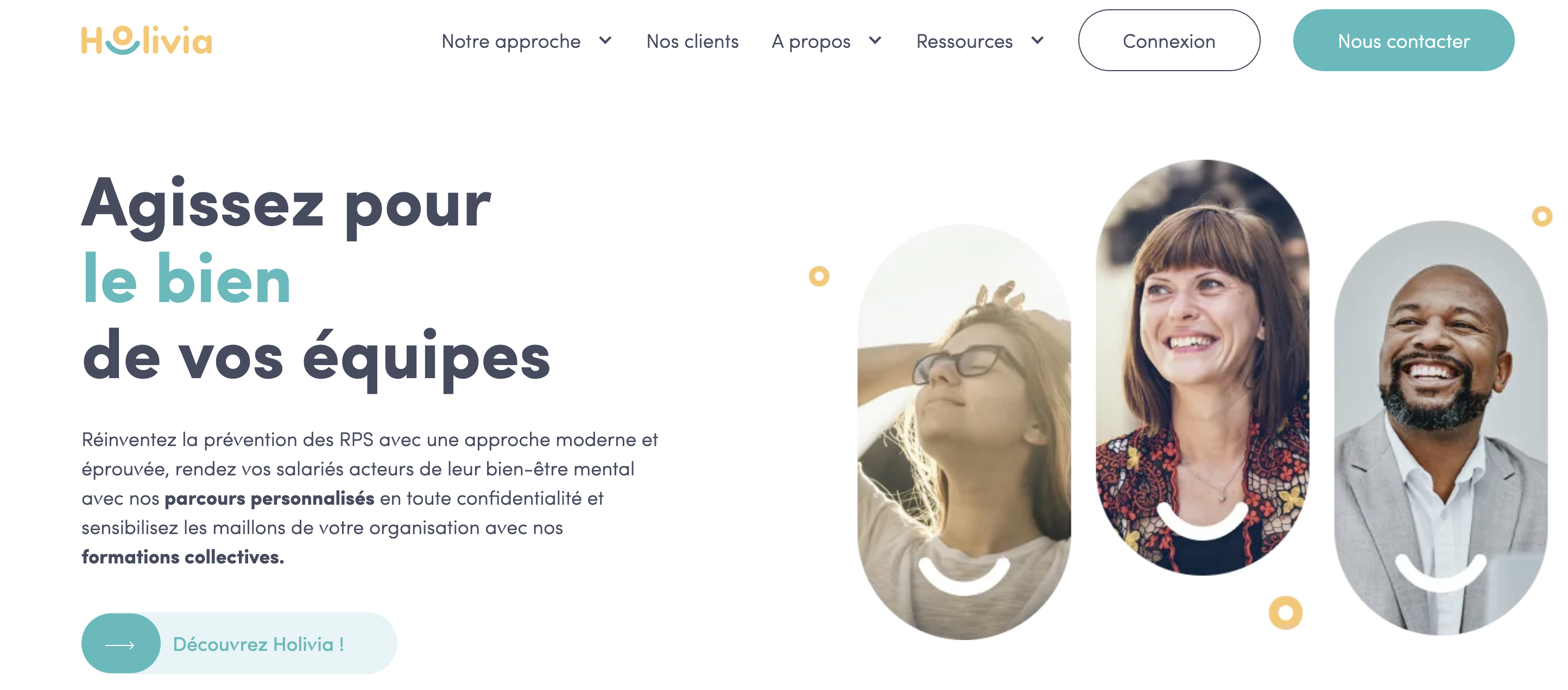1568x690 pixels.
Task: Click the yellow ring at top right edge
Action: click(1541, 216)
